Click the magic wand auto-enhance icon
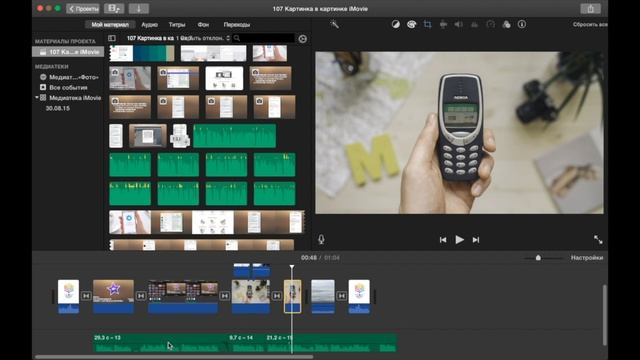Viewport: 640px width, 360px height. (x=334, y=24)
